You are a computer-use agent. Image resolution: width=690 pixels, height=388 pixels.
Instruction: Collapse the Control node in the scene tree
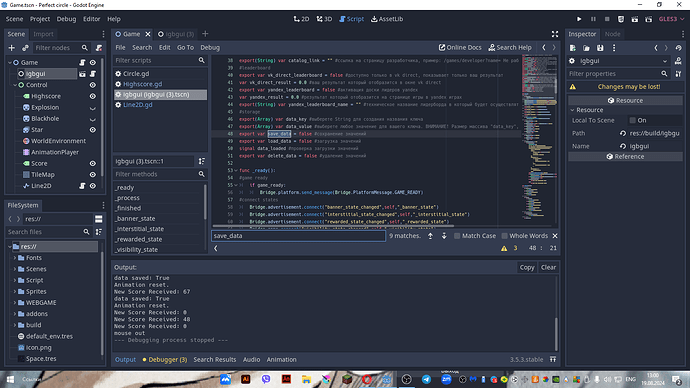15,85
